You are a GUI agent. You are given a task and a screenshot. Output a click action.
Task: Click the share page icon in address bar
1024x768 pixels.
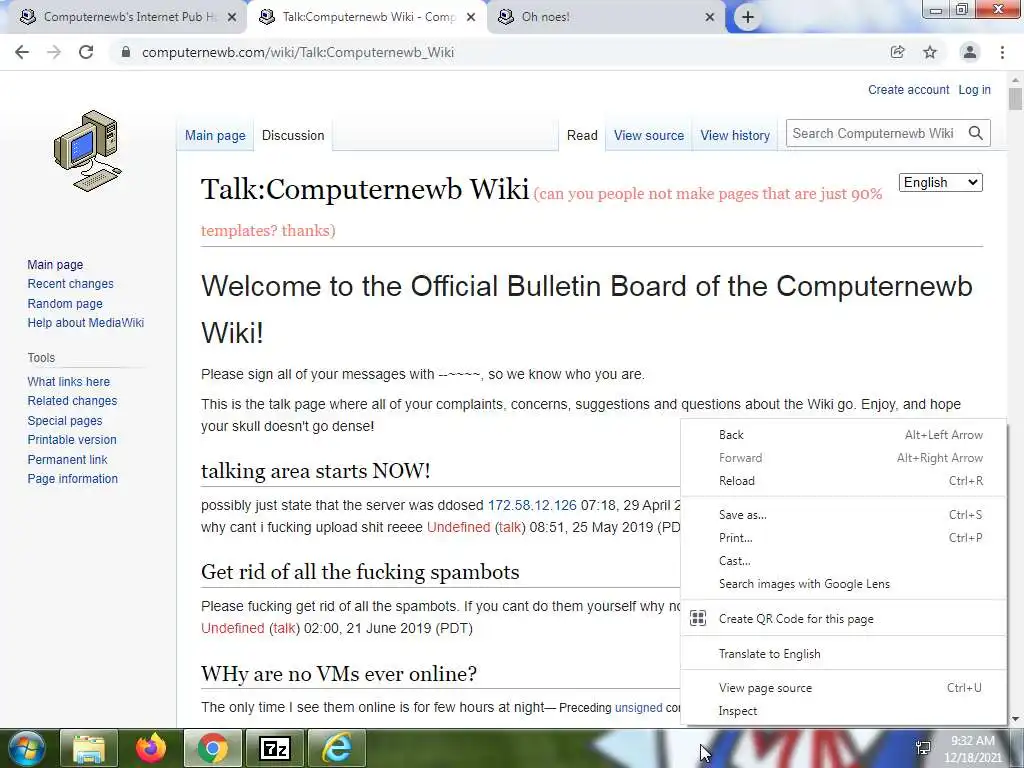[x=897, y=52]
